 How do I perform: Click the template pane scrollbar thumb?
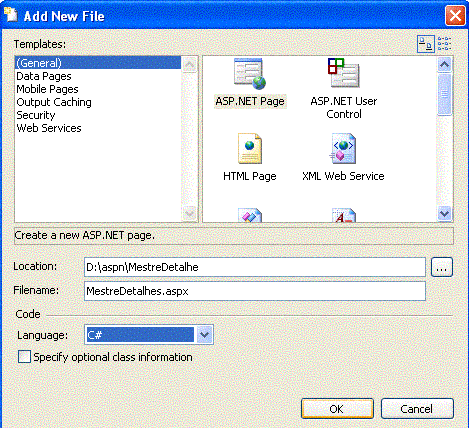point(445,94)
